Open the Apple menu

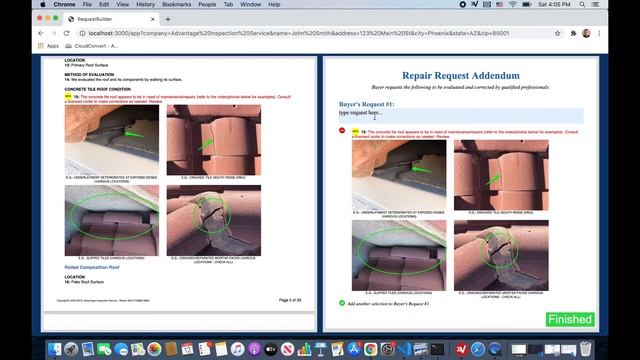tap(43, 4)
